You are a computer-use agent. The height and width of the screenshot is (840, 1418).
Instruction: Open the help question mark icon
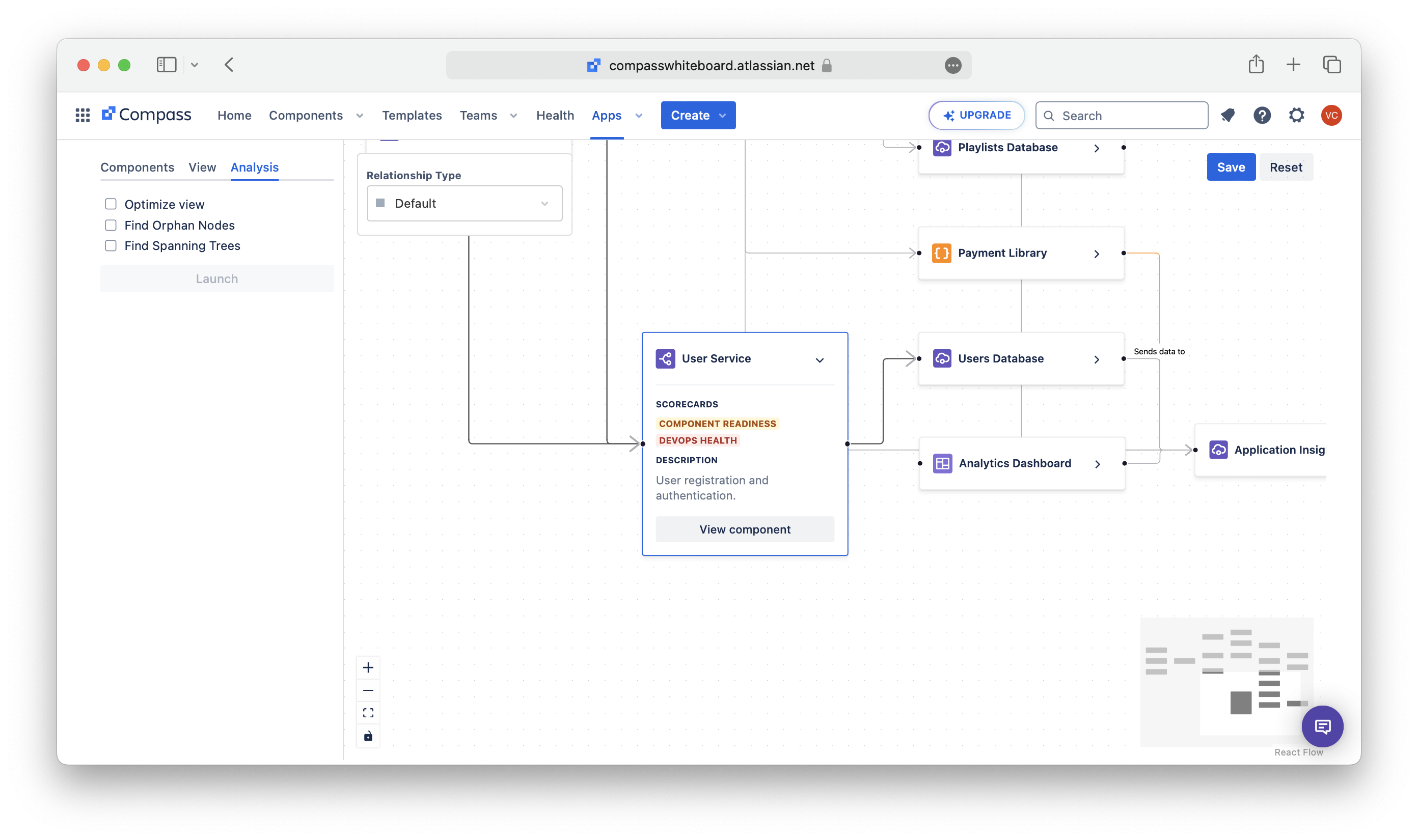[1262, 116]
